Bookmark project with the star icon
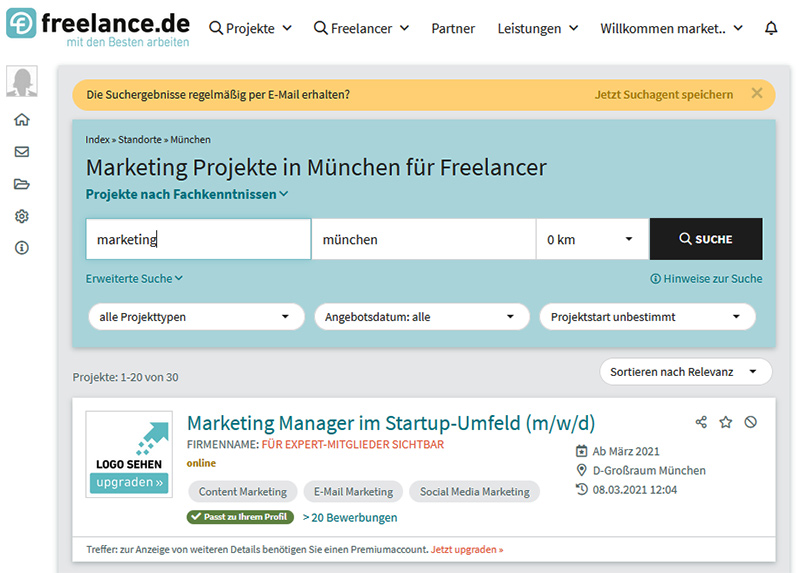The width and height of the screenshot is (800, 573). 726,422
